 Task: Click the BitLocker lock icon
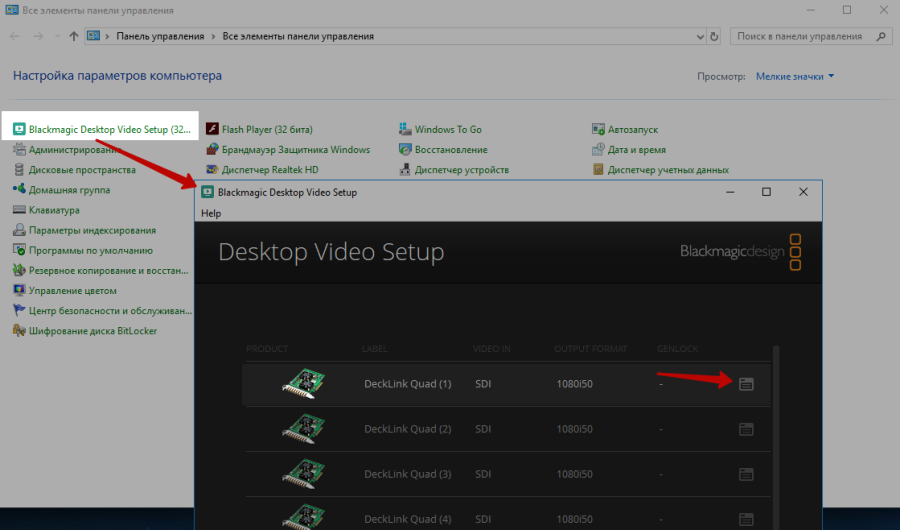[x=20, y=331]
